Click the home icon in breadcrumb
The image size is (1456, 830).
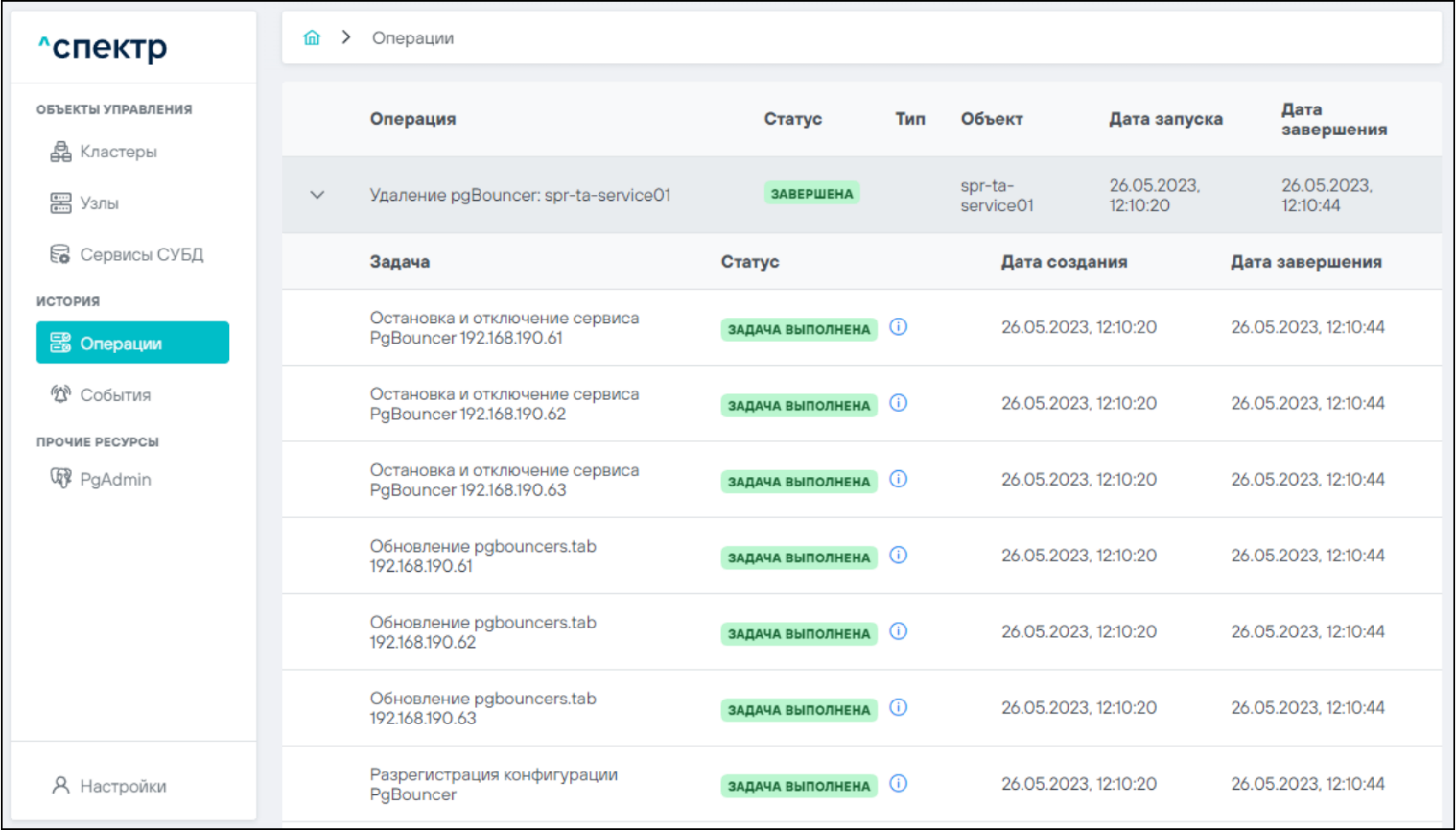(312, 37)
